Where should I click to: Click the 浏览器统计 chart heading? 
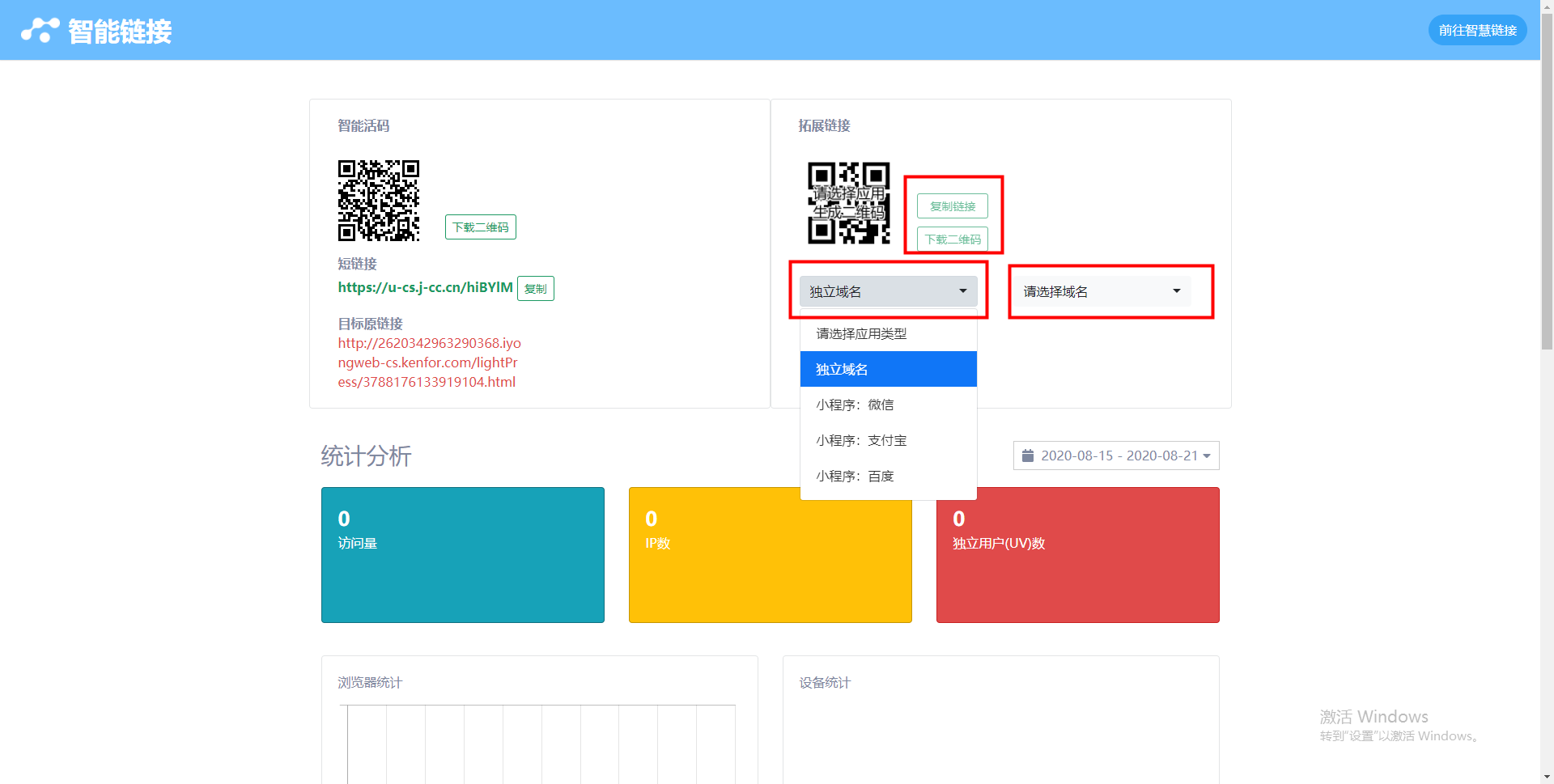click(370, 683)
